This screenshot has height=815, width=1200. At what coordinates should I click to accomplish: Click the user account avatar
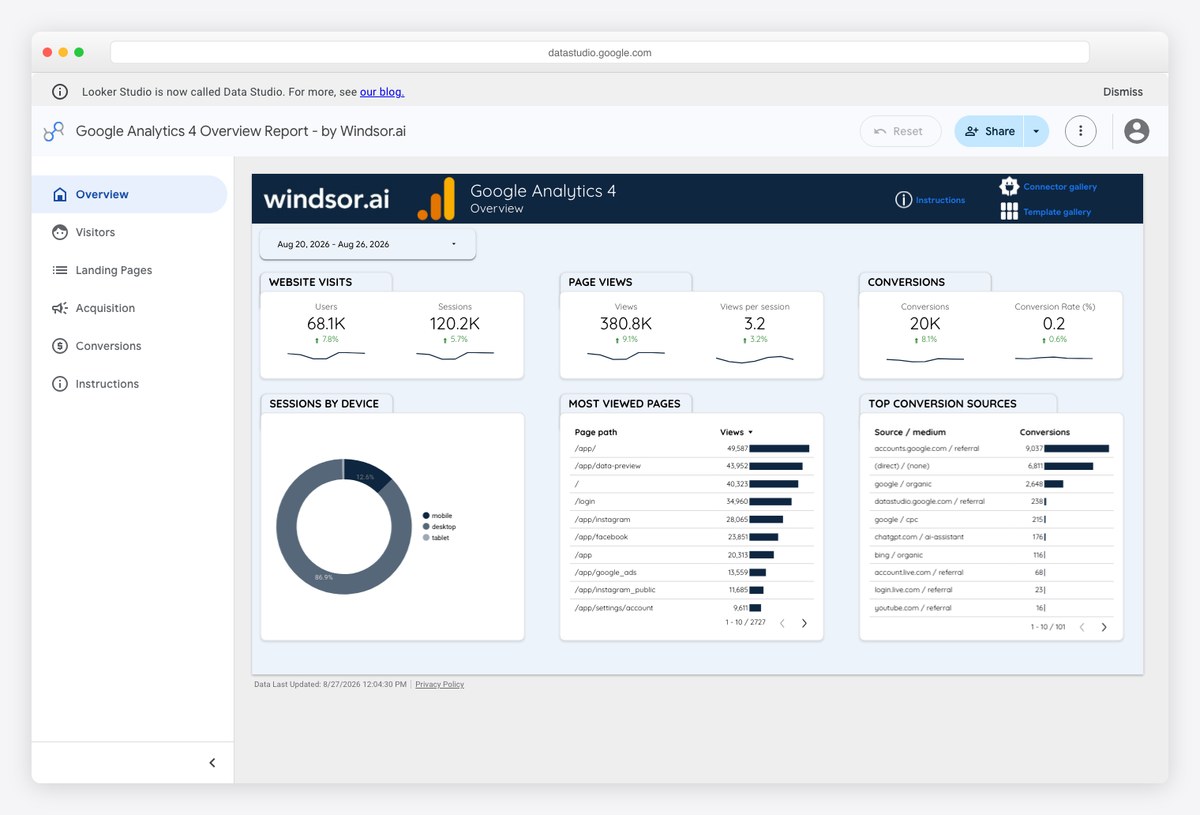pos(1137,131)
